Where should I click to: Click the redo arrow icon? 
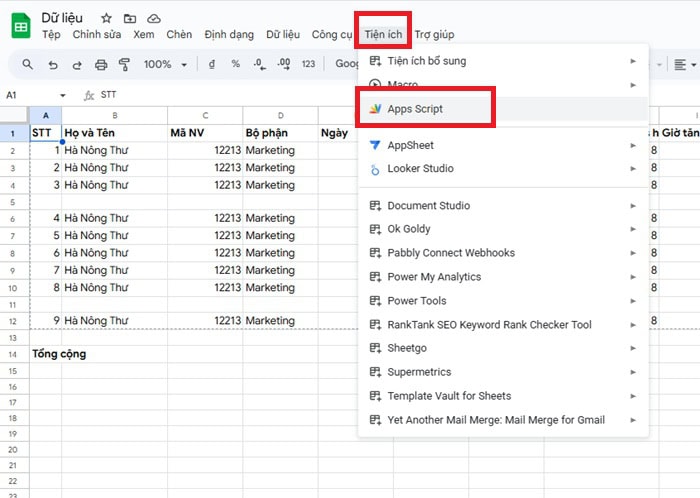tap(77, 64)
